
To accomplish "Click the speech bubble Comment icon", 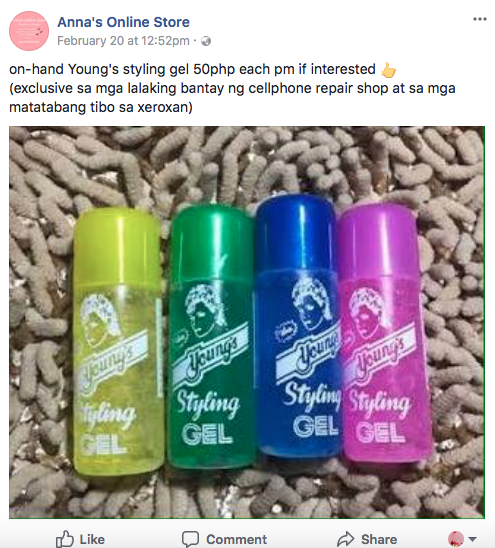I will [x=191, y=539].
